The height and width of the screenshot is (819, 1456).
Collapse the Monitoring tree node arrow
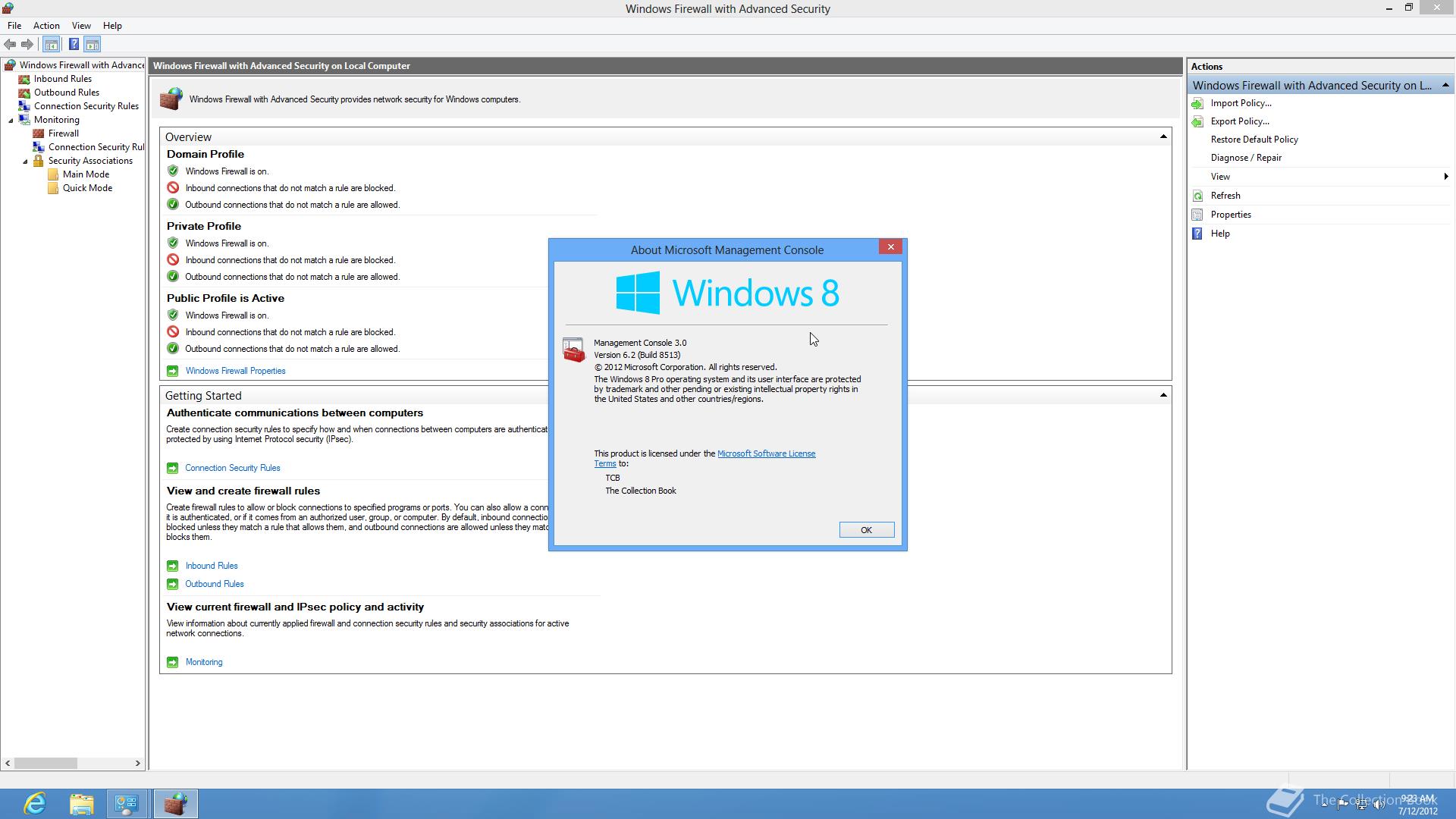tap(11, 120)
